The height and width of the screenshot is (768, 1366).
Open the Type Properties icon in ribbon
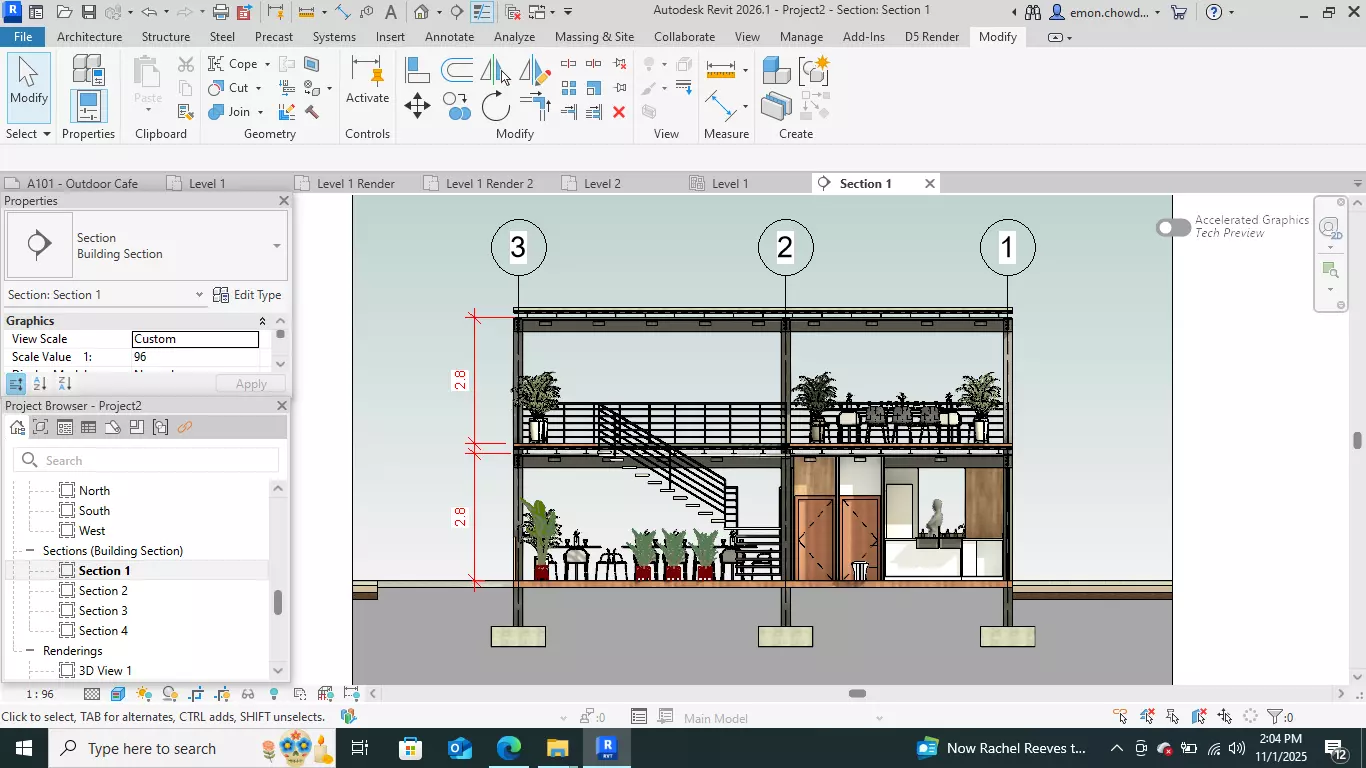coord(88,69)
